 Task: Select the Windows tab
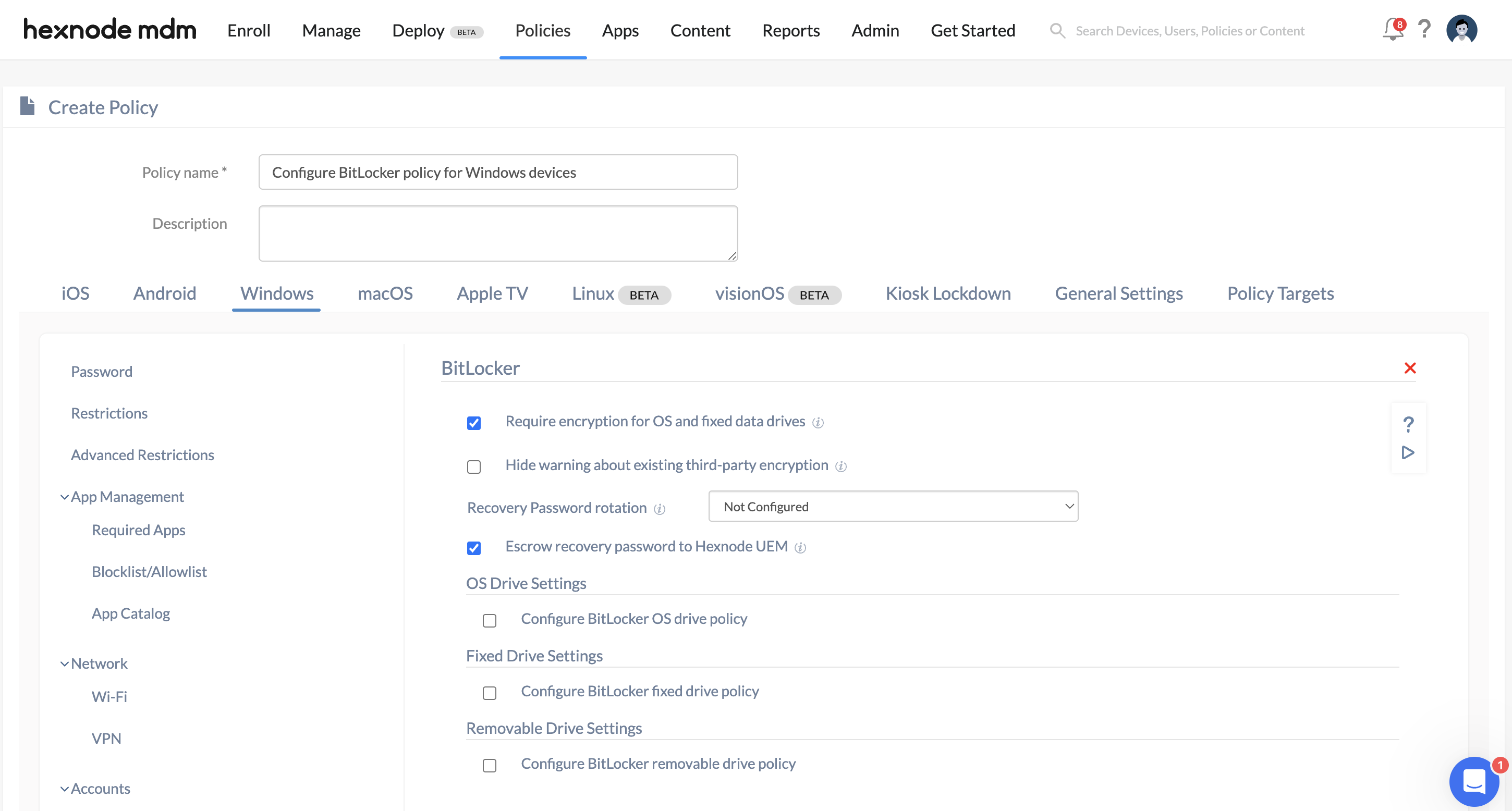276,293
